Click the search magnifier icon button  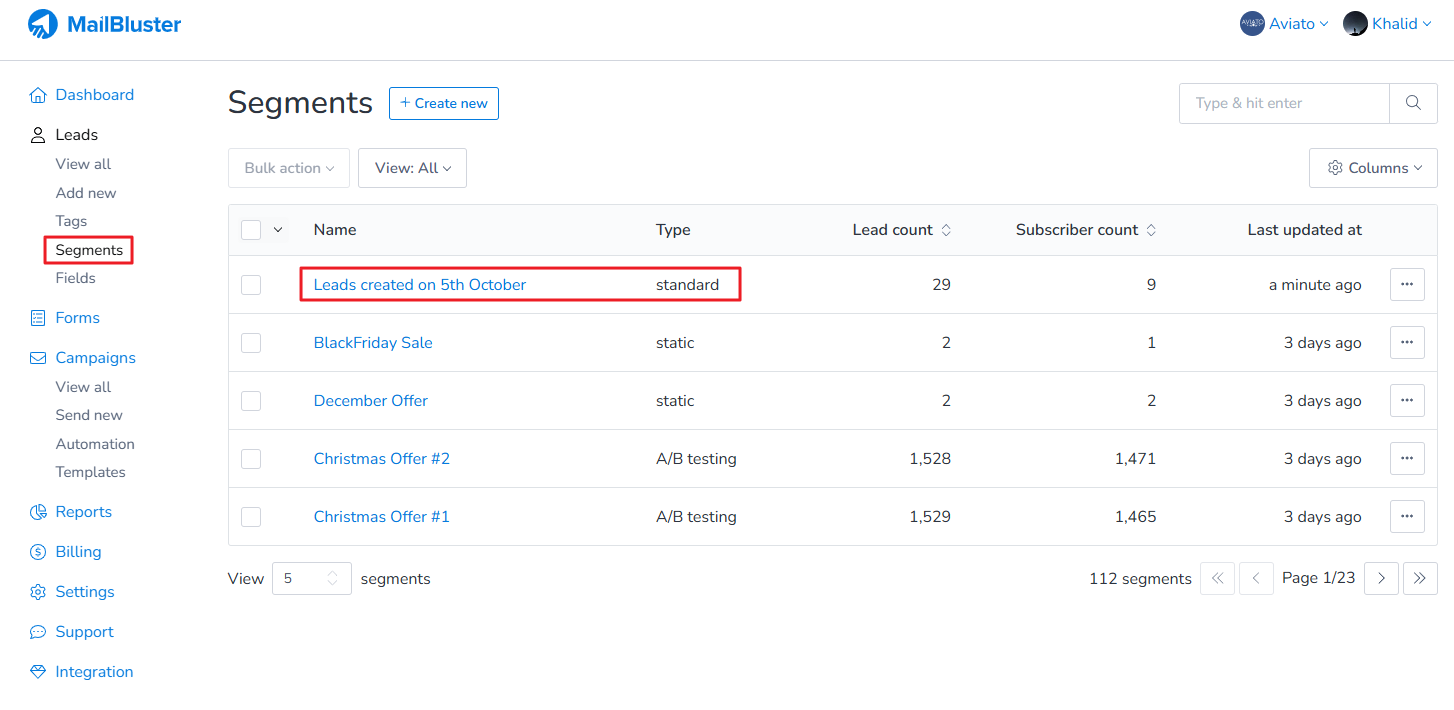pos(1413,103)
